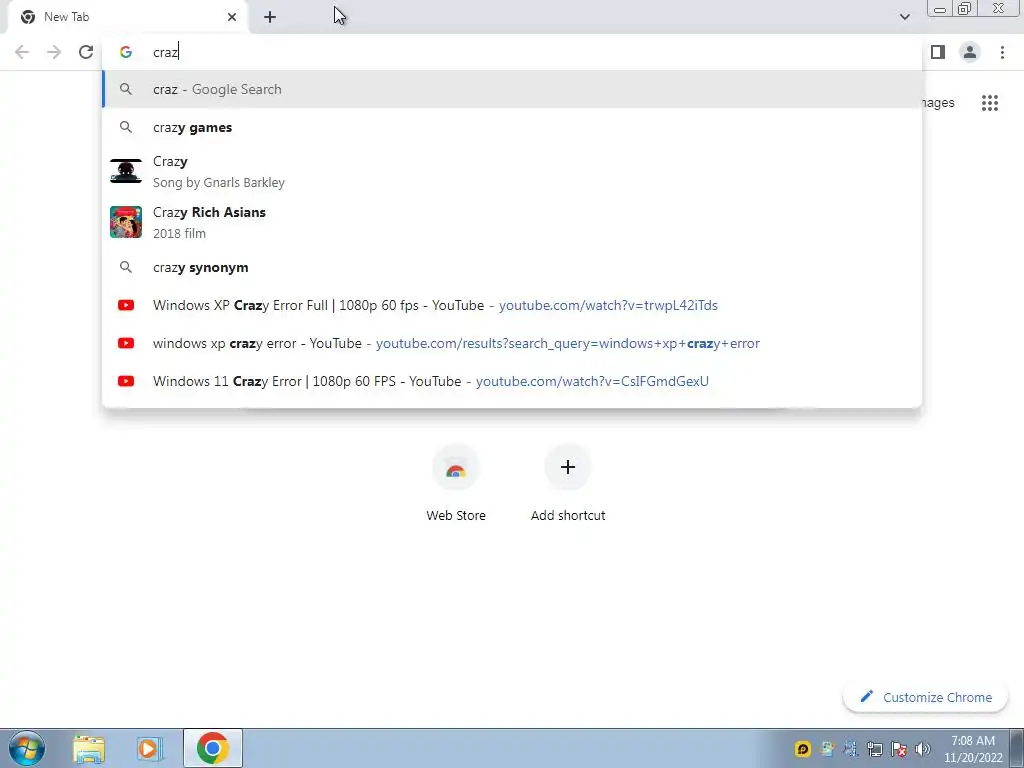Screen dimensions: 1024x768
Task: Open the tab search chevron
Action: [x=904, y=17]
